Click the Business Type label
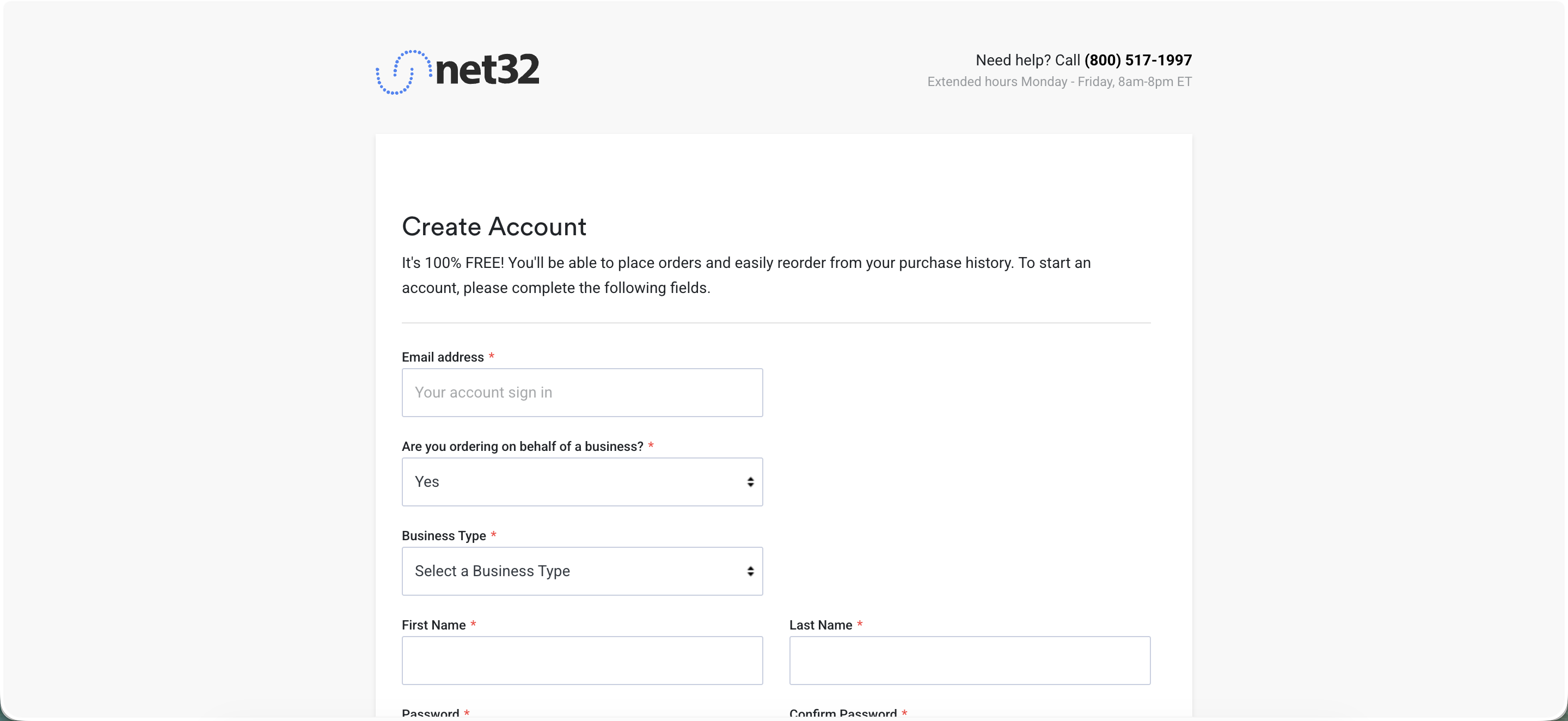This screenshot has width=1568, height=721. (444, 535)
